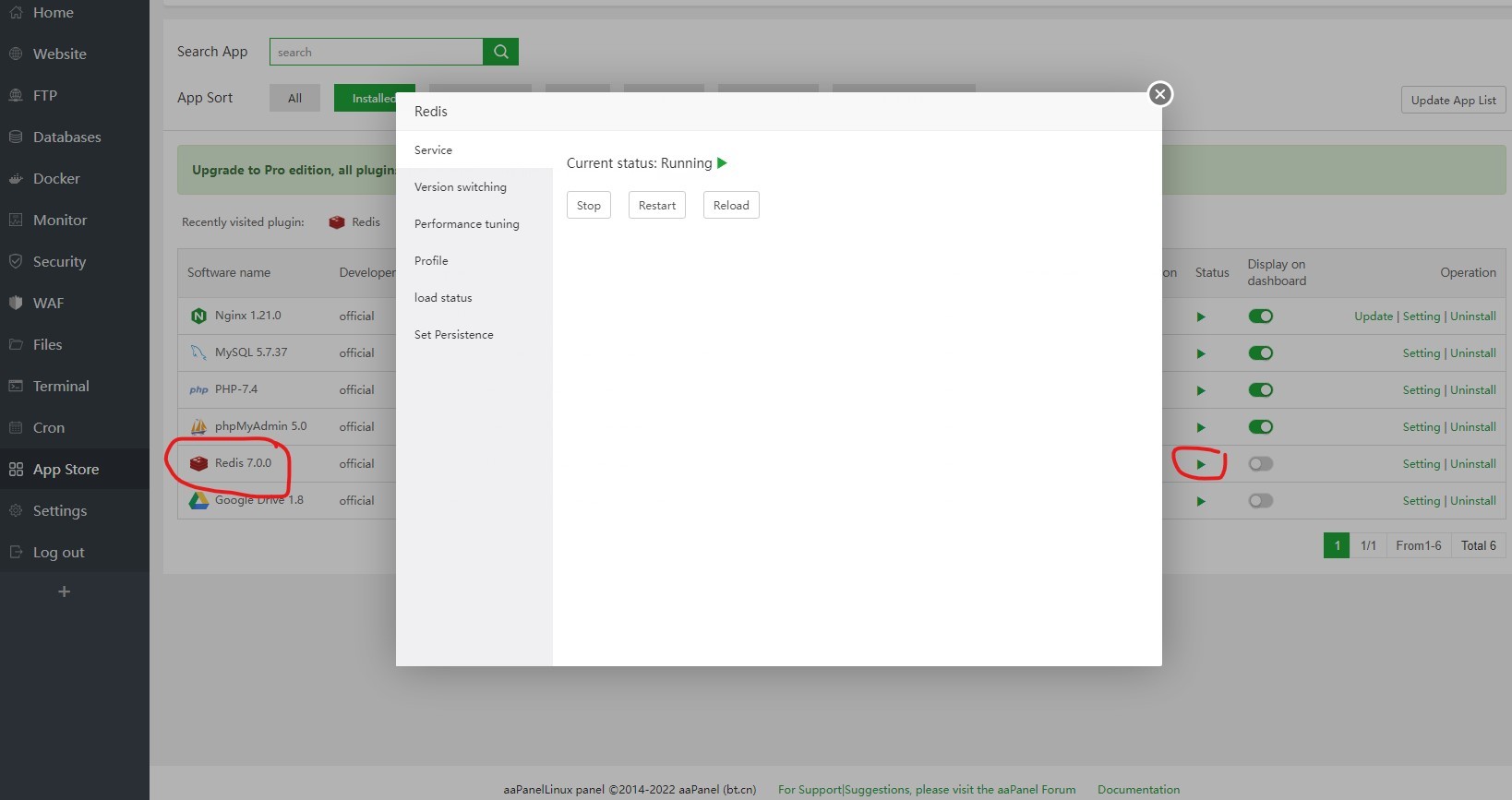
Task: Enable Google Drive display on dashboard
Action: (x=1260, y=501)
